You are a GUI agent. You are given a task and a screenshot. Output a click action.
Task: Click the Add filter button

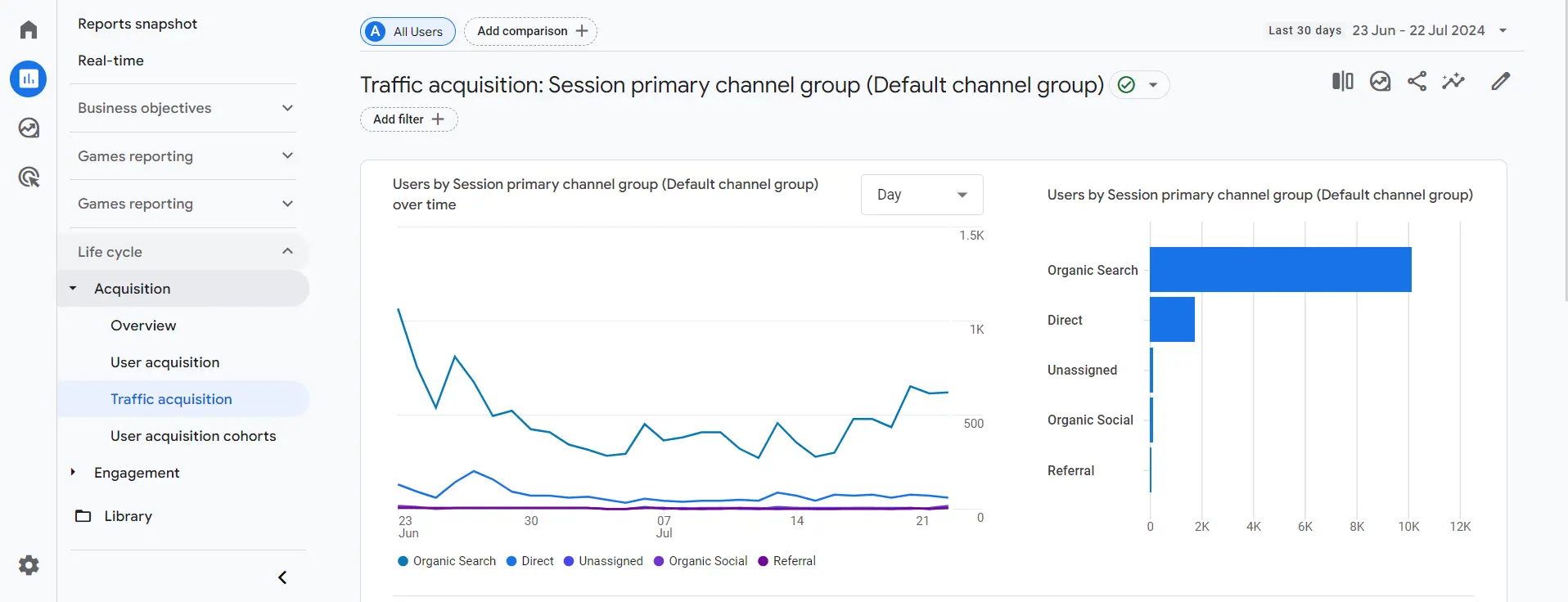[x=408, y=119]
